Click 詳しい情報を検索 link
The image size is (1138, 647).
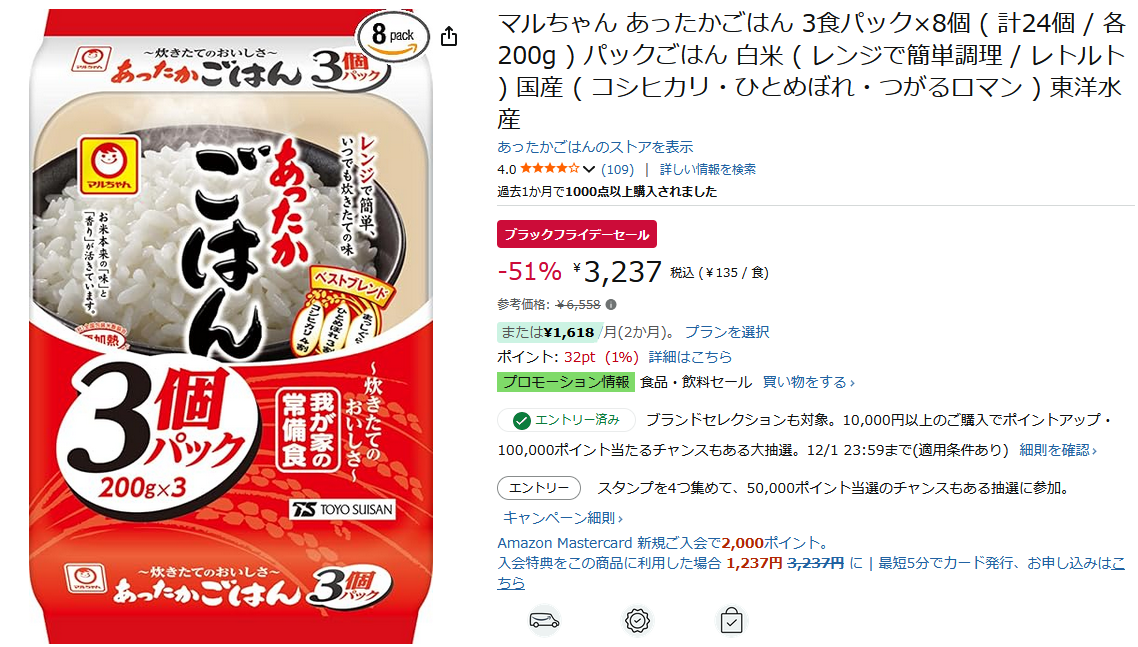708,169
